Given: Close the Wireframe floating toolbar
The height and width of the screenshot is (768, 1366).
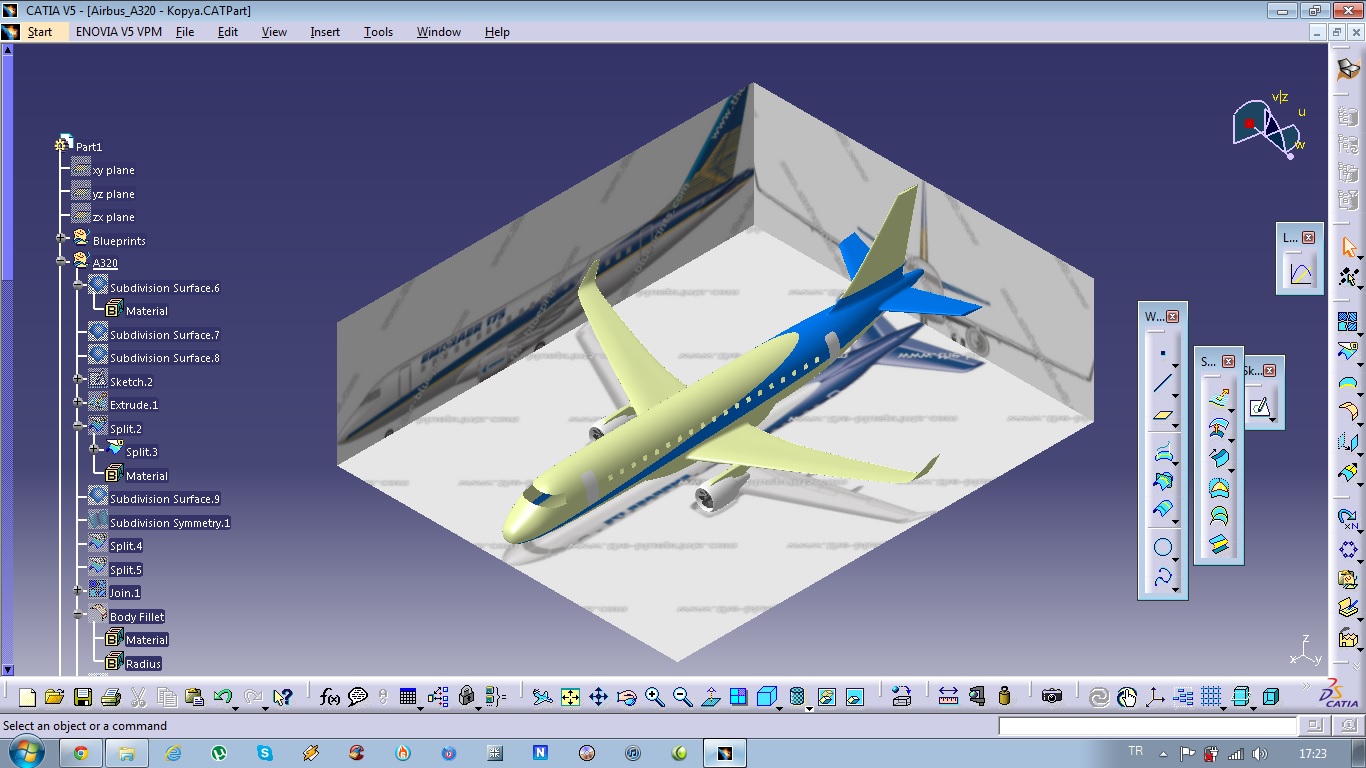Looking at the screenshot, I should [1173, 316].
